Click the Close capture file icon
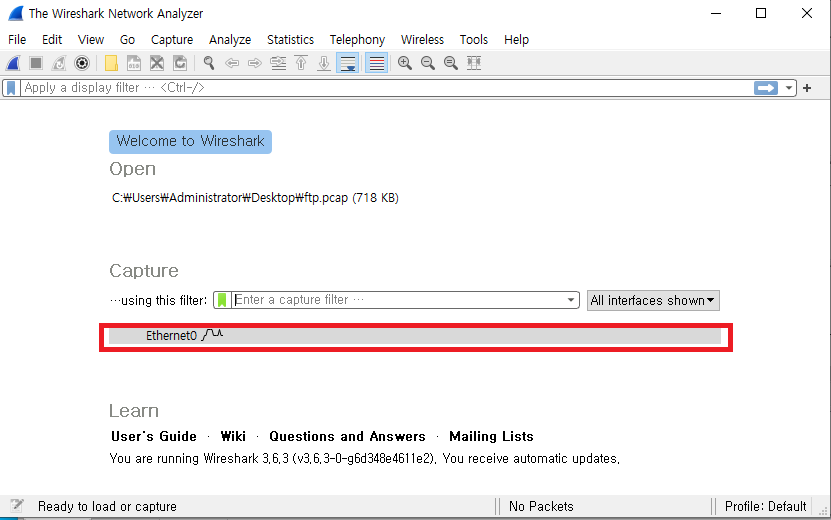 tap(157, 63)
